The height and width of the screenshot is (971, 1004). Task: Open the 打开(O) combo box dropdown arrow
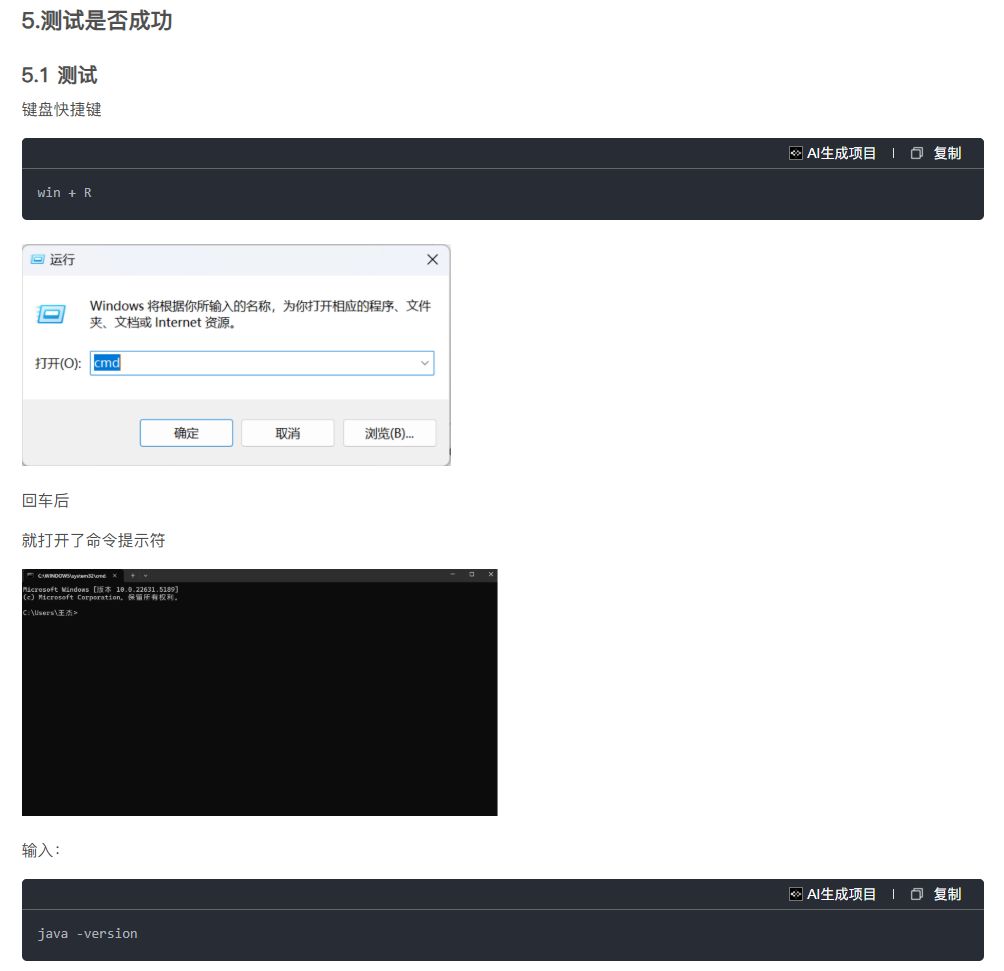click(x=425, y=363)
